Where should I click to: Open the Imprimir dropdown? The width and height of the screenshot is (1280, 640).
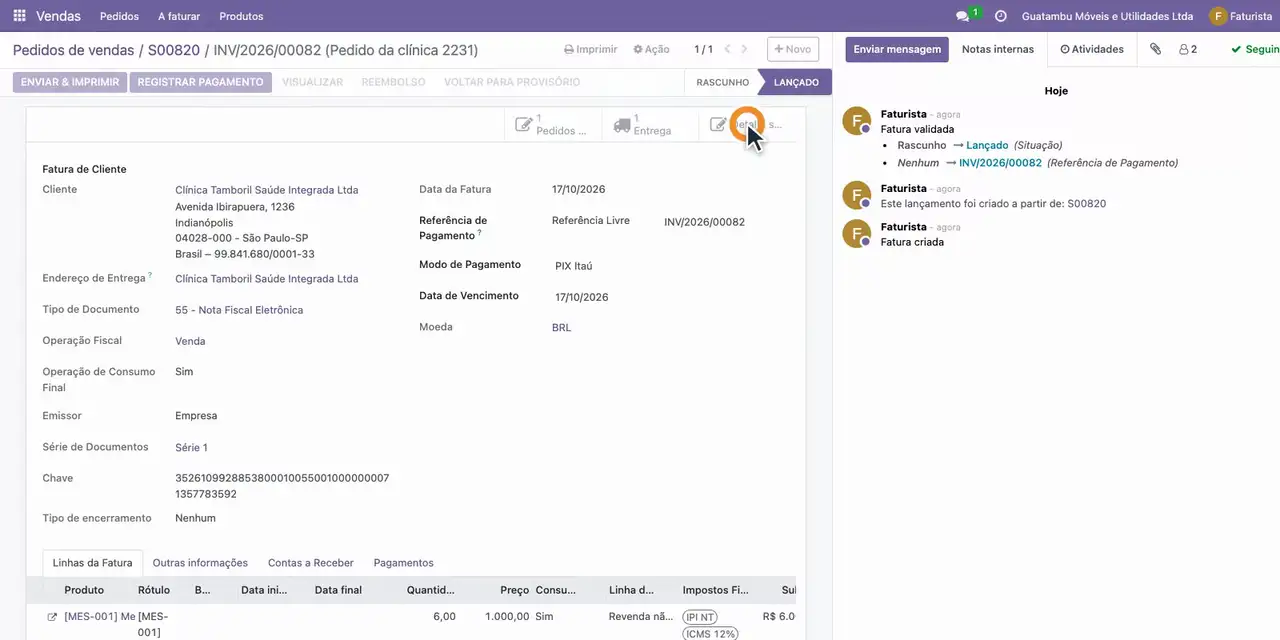tap(591, 49)
